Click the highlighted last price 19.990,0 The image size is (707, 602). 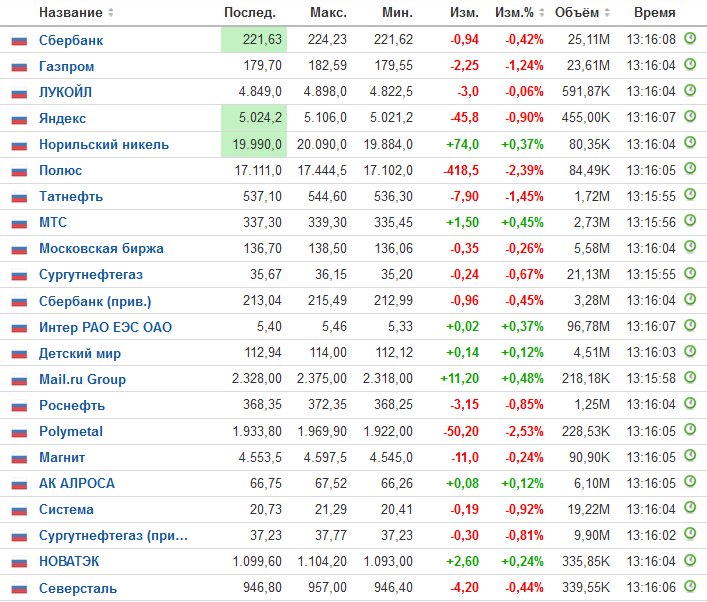coord(254,144)
